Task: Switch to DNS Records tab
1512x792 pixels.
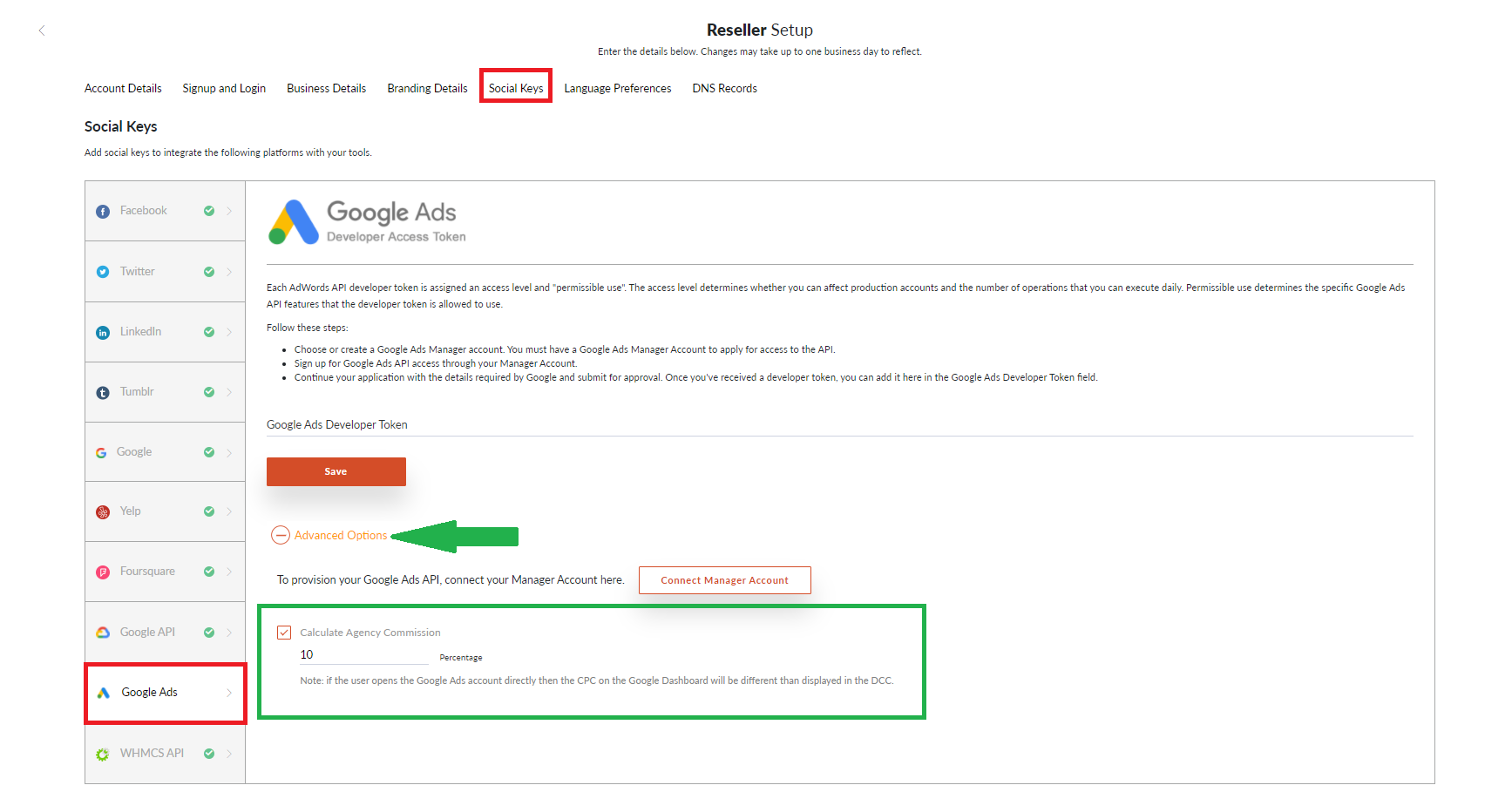Action: pyautogui.click(x=724, y=88)
